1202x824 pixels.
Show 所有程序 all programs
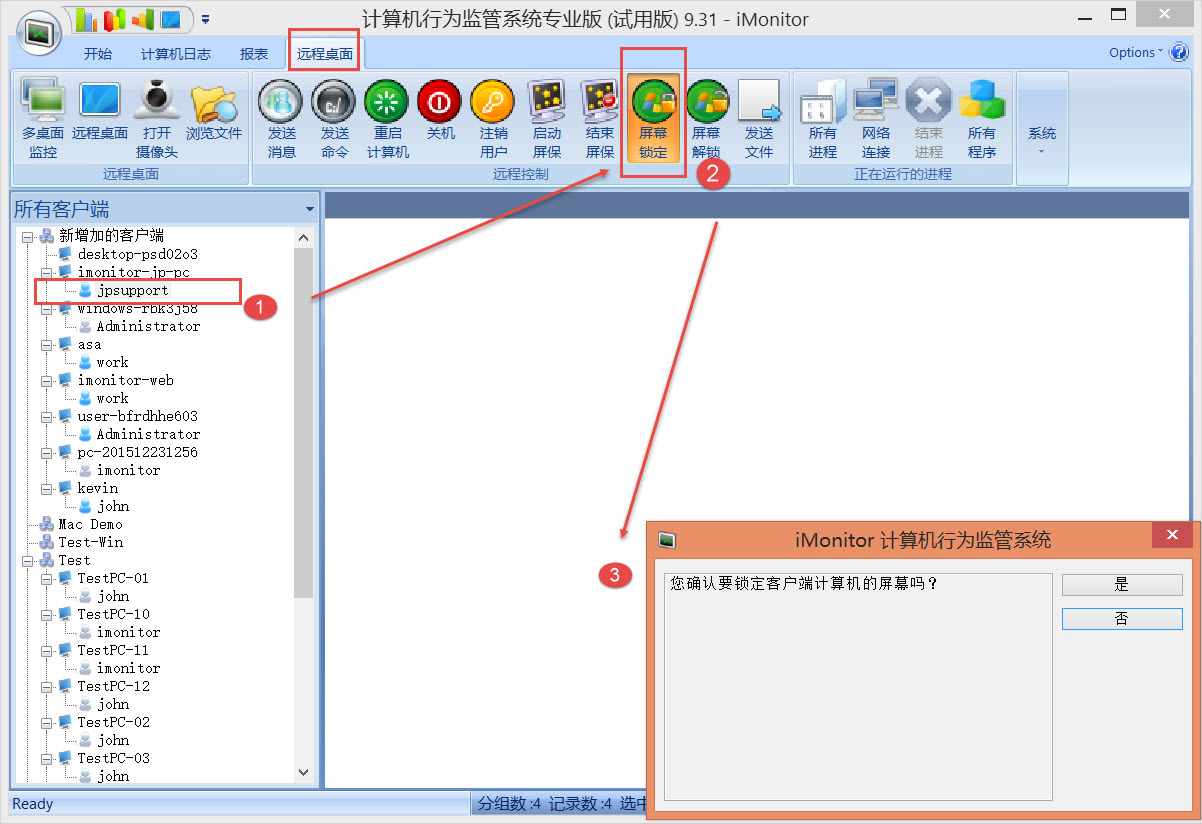pyautogui.click(x=982, y=121)
